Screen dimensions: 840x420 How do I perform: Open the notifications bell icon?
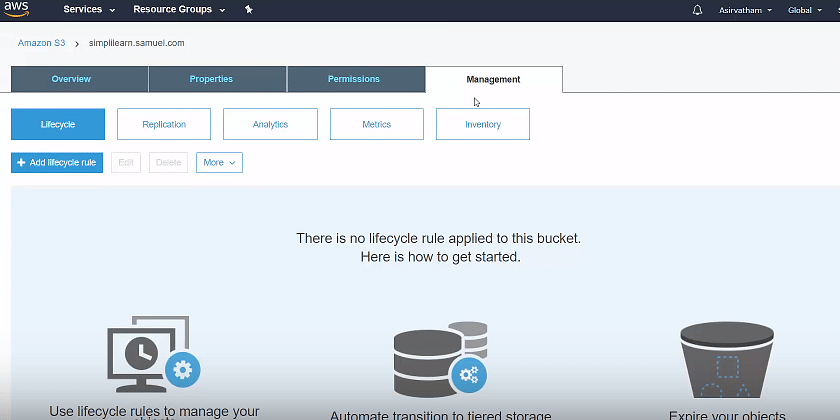(697, 10)
